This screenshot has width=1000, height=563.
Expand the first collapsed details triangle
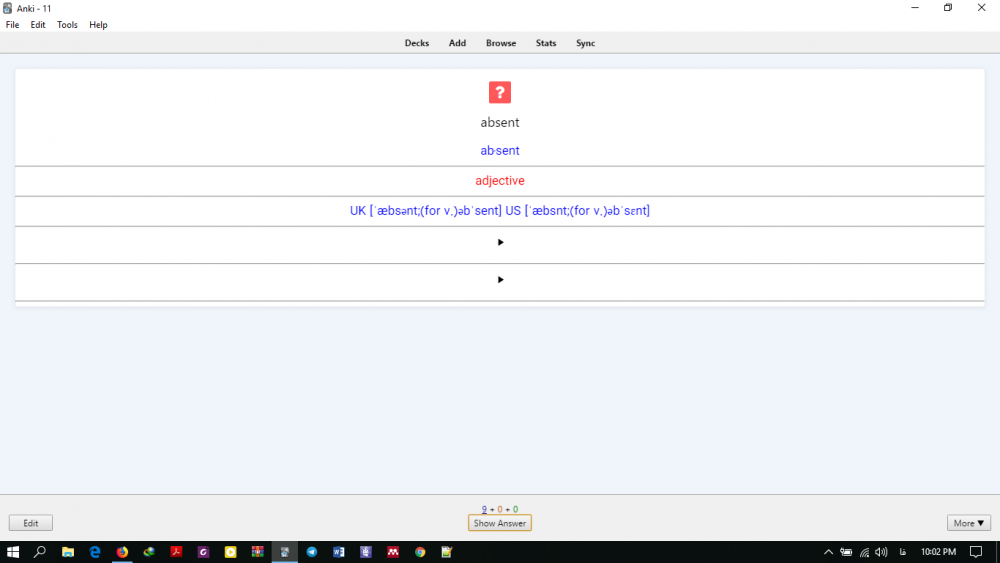tap(500, 242)
